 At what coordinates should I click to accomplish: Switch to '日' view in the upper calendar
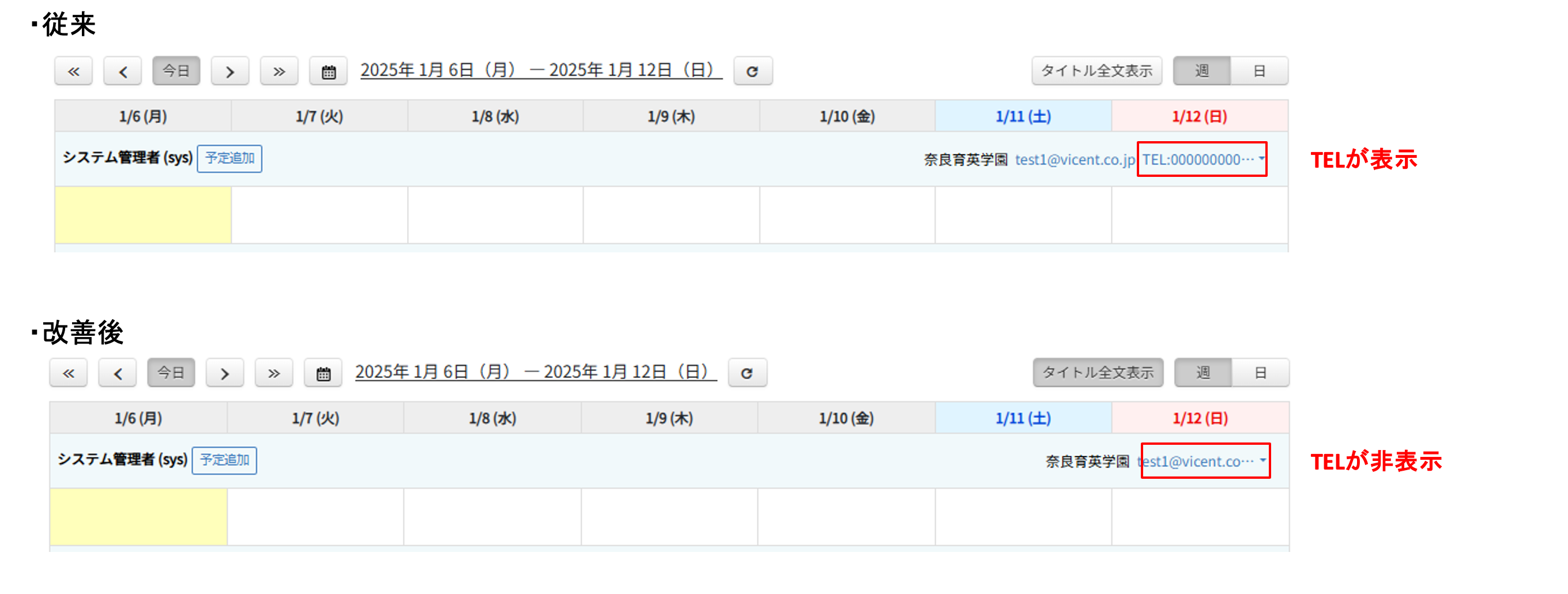click(1259, 71)
